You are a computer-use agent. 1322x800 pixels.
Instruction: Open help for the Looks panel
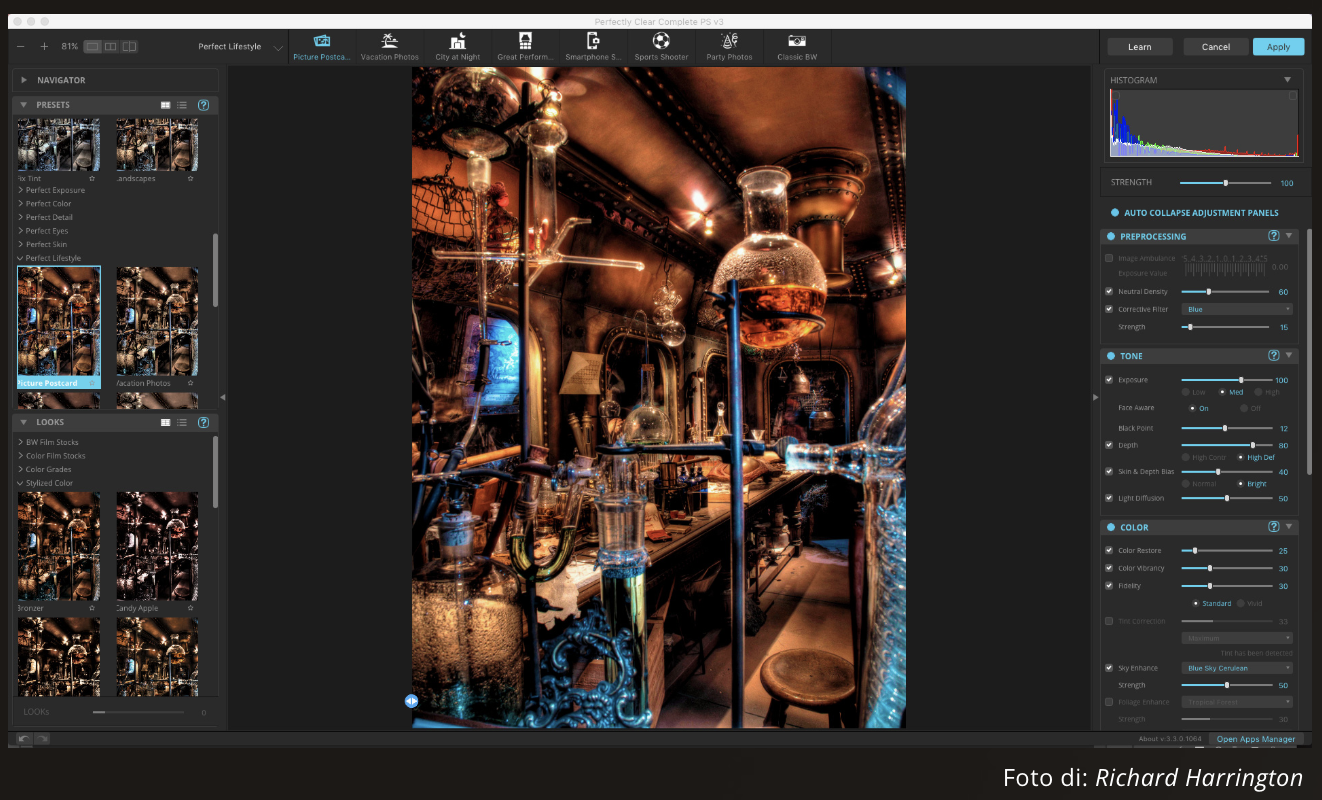point(204,423)
